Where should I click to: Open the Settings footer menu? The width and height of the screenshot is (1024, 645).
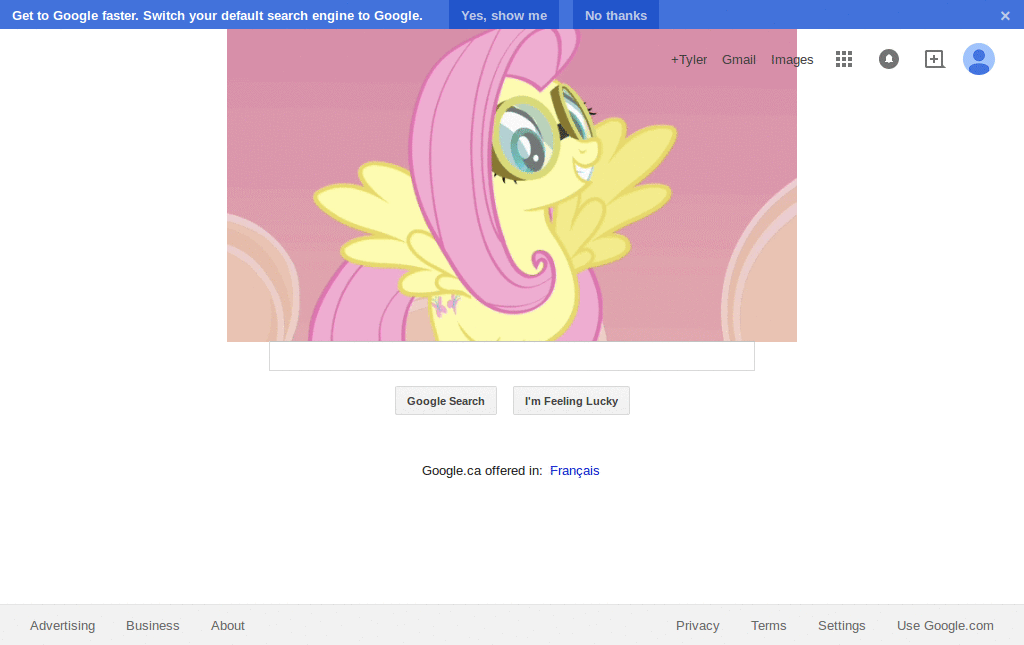pyautogui.click(x=842, y=625)
